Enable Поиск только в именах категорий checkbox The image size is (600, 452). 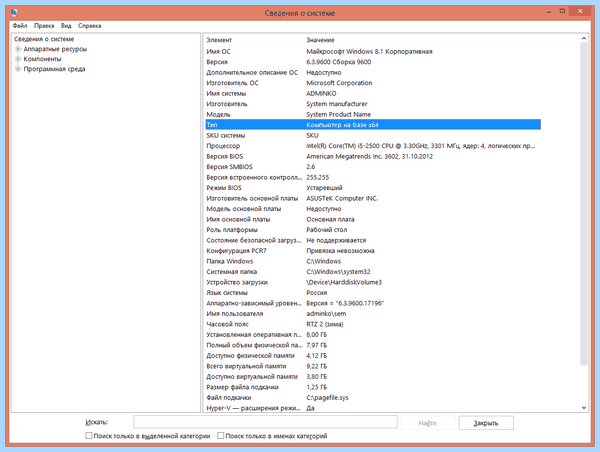[x=220, y=436]
